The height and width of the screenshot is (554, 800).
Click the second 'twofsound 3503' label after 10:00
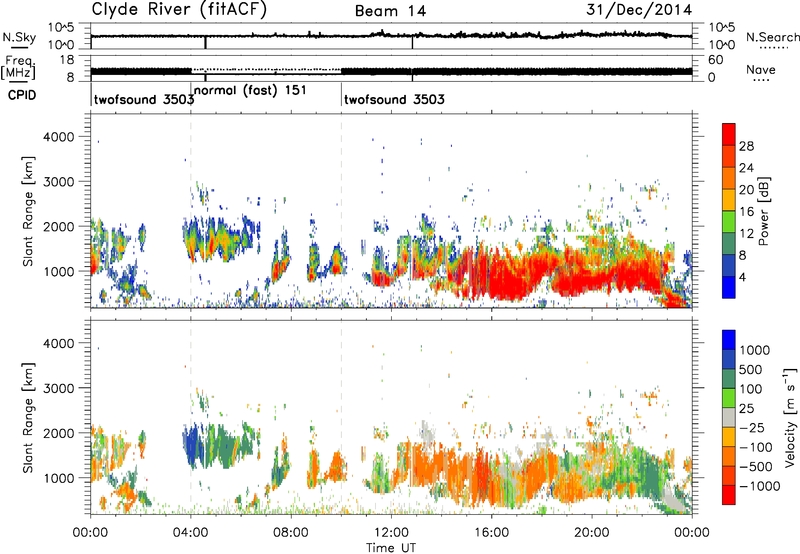tap(394, 99)
